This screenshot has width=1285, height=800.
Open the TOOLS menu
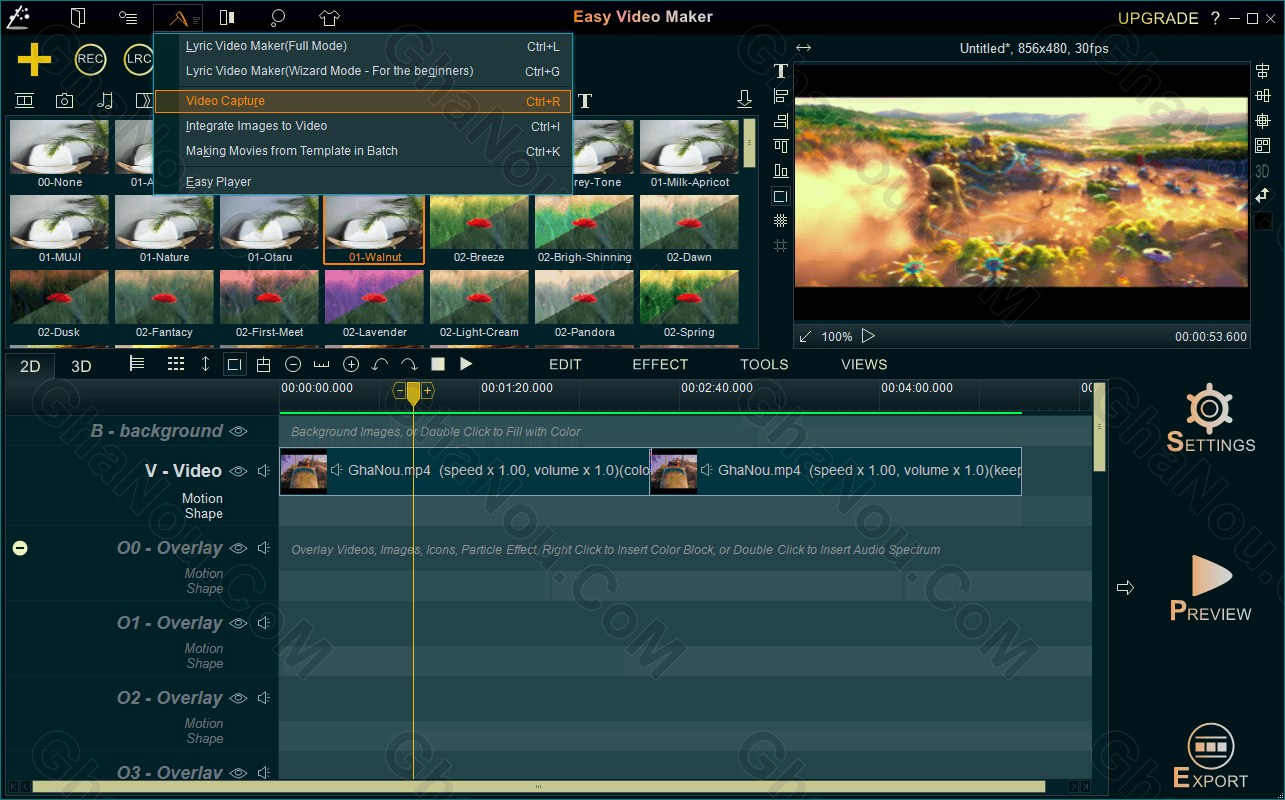pyautogui.click(x=764, y=364)
